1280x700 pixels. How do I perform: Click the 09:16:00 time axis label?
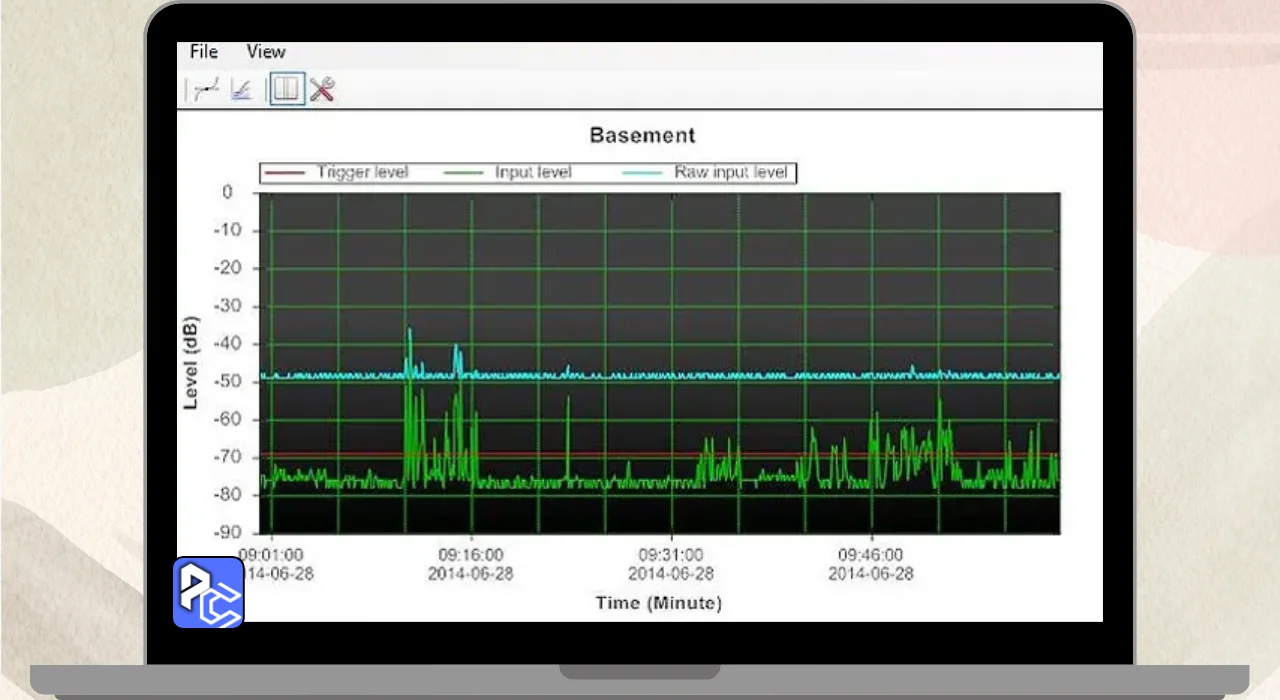(470, 555)
